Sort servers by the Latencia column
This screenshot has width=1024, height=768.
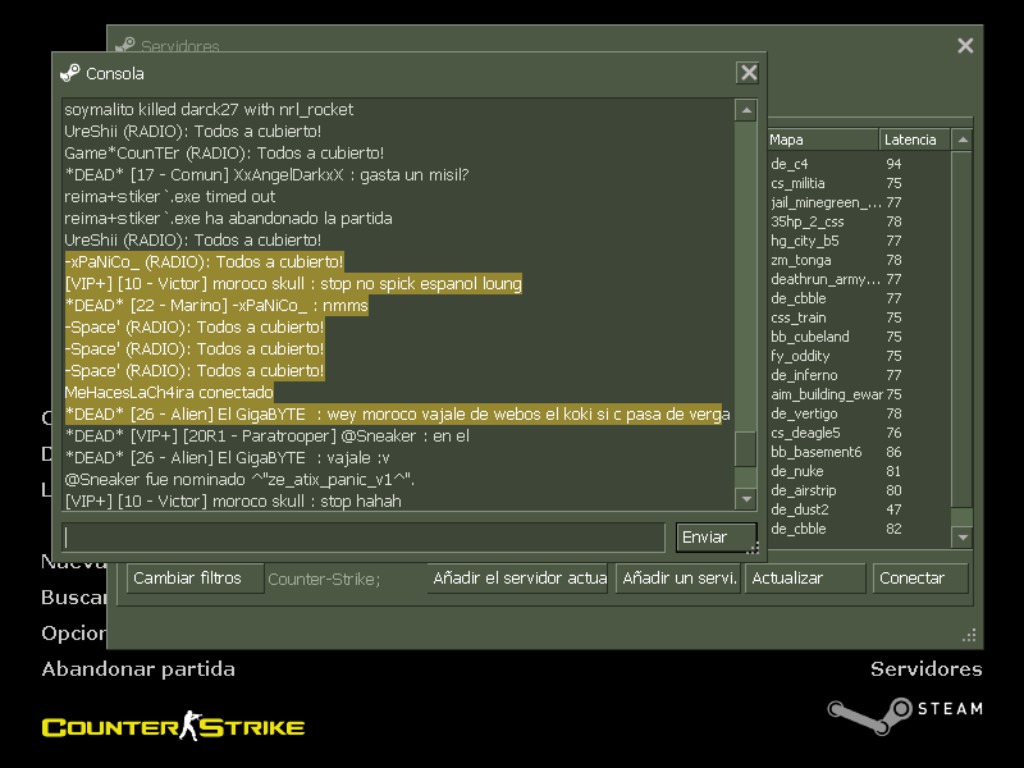point(915,140)
